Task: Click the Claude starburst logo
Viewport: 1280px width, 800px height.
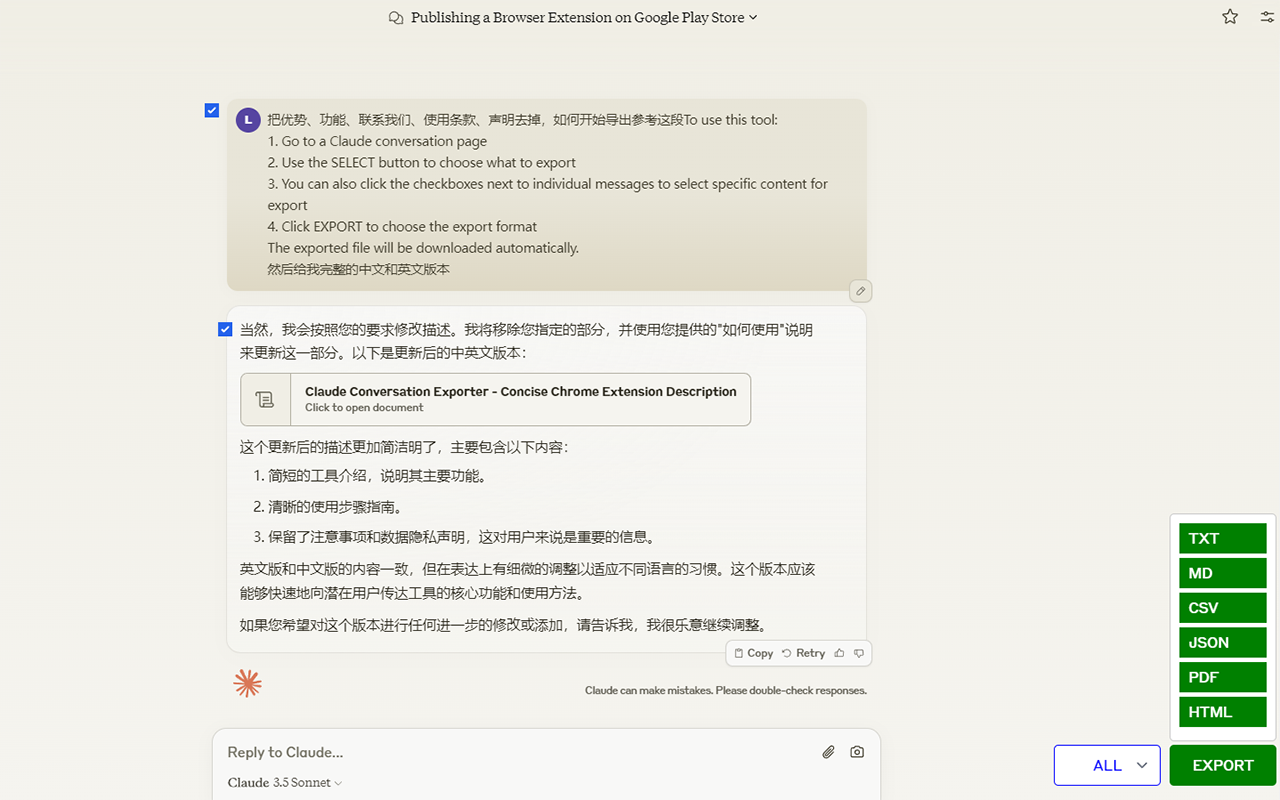Action: 248,683
